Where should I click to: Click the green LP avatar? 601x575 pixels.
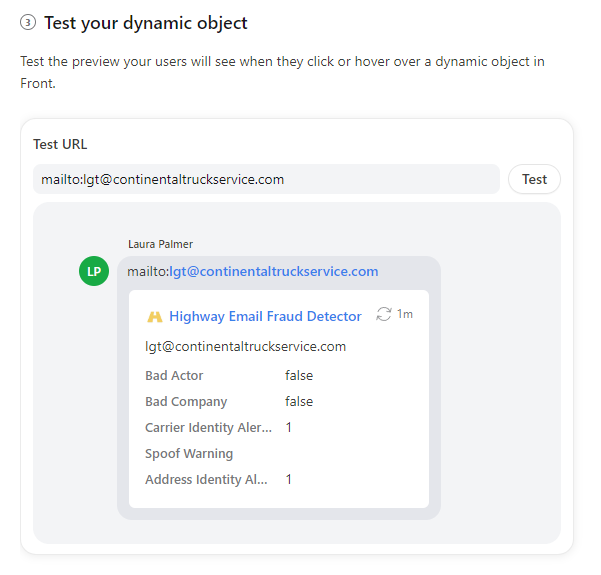pyautogui.click(x=94, y=271)
